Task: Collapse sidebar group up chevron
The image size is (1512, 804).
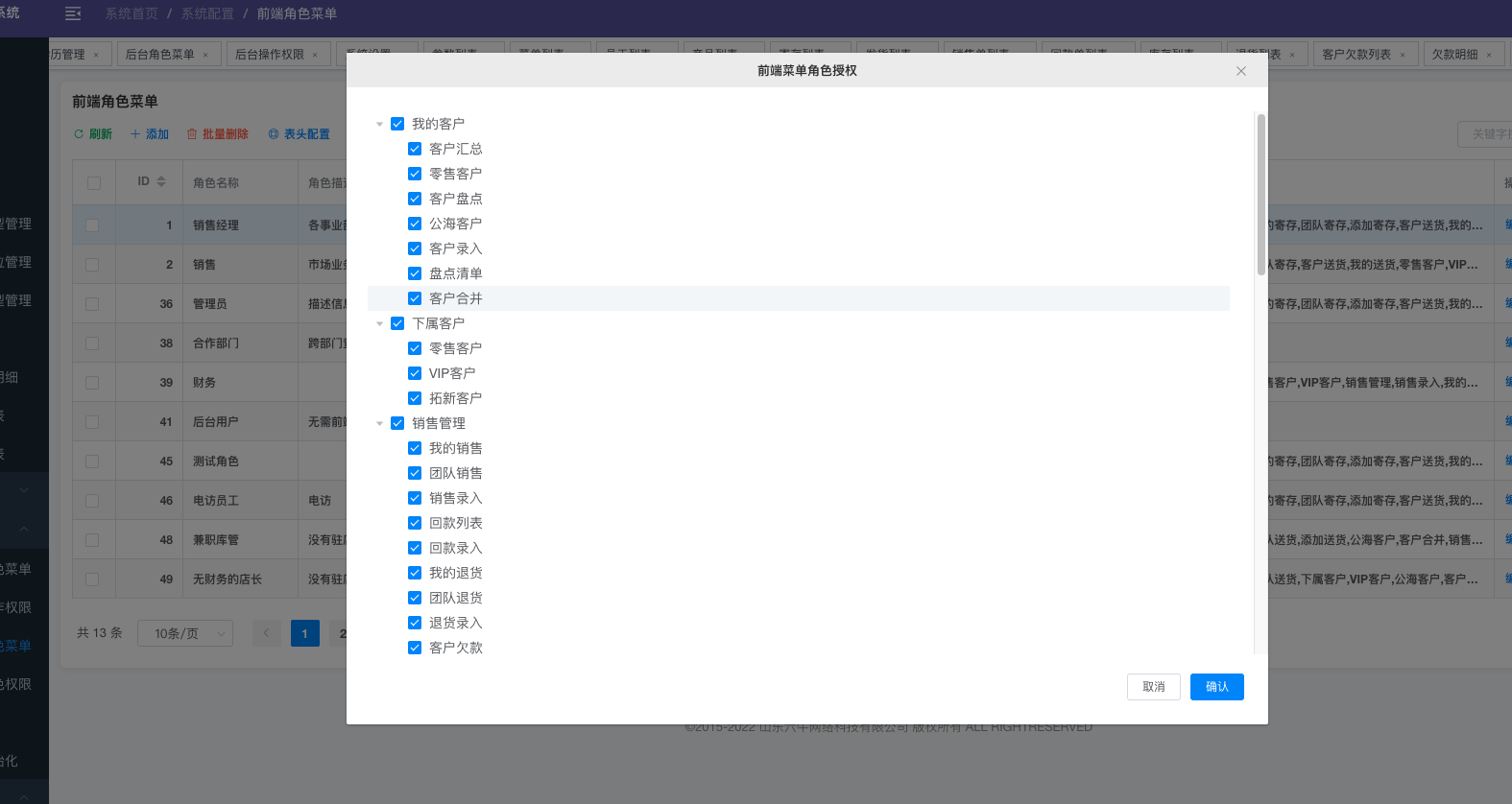Action: [24, 529]
